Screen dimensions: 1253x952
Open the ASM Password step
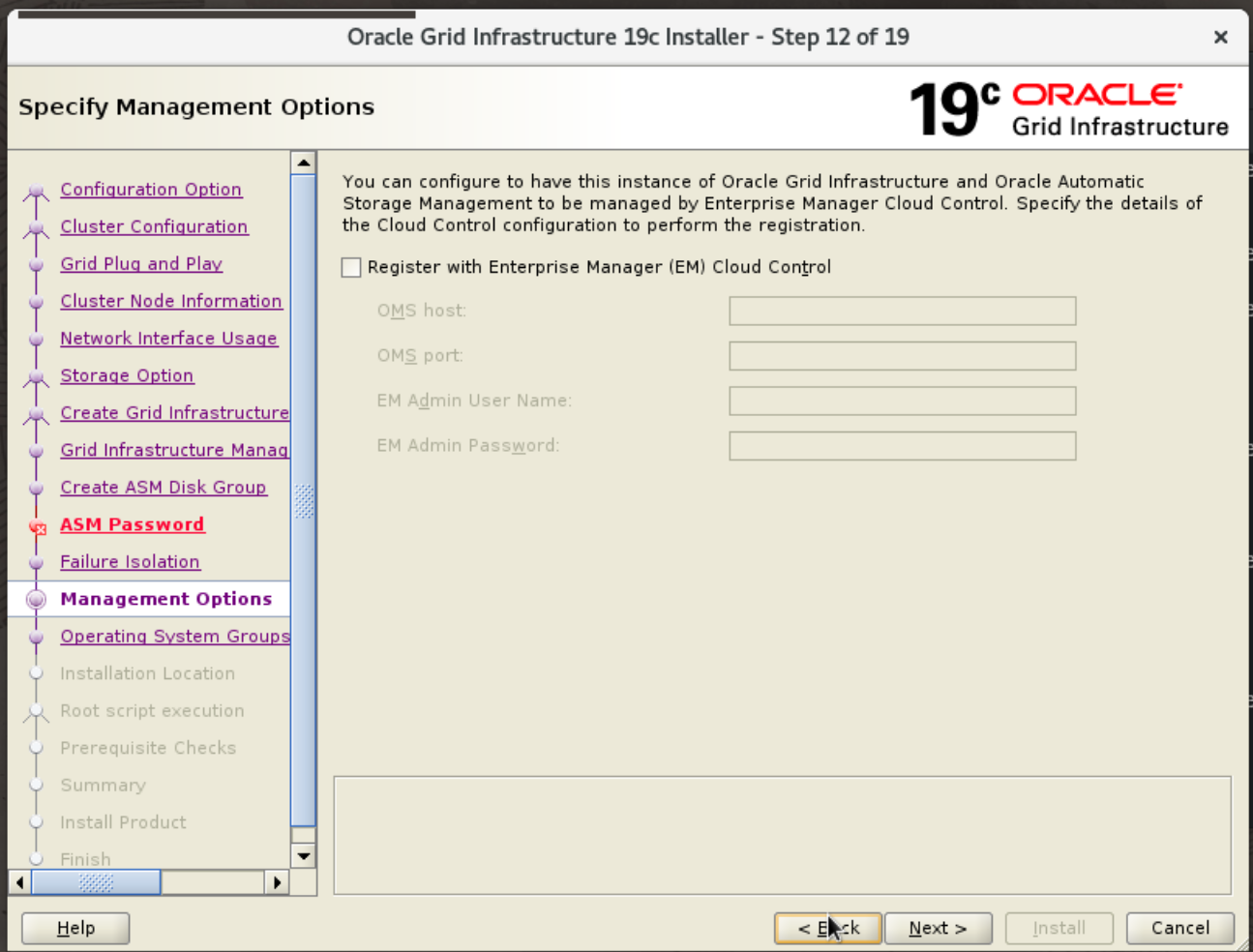pos(133,524)
